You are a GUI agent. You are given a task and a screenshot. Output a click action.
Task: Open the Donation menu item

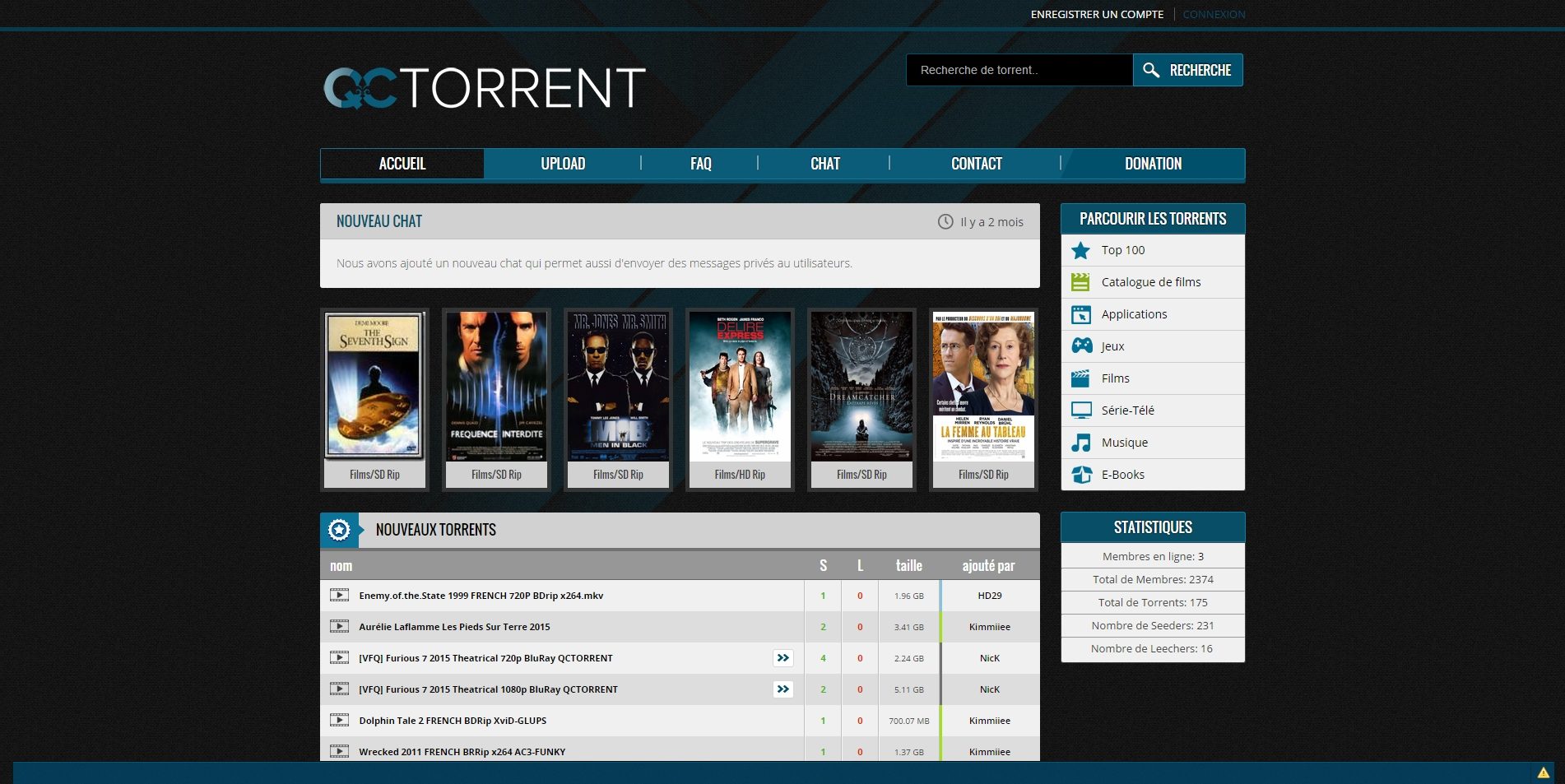point(1153,164)
